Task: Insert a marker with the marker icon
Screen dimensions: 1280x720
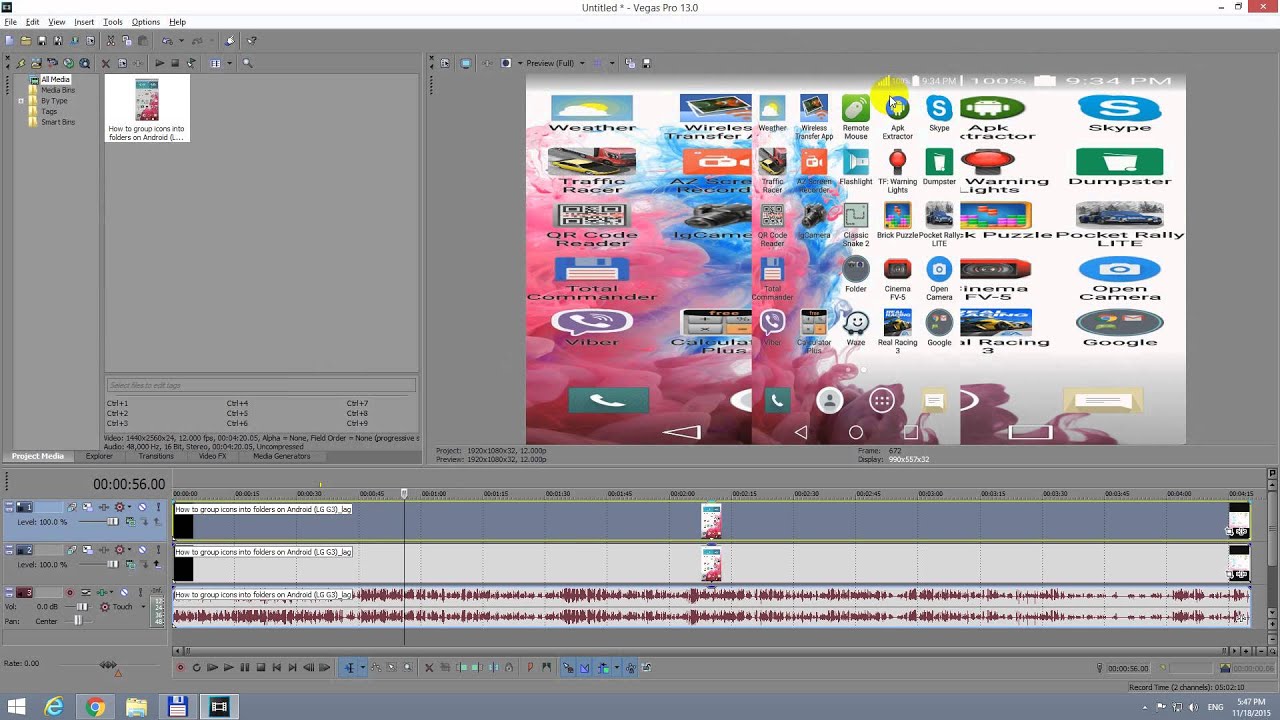Action: tap(530, 667)
